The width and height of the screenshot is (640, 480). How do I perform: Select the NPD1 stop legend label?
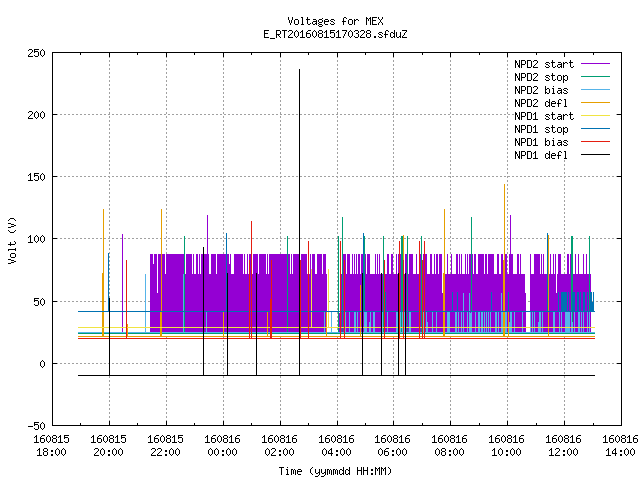541,129
